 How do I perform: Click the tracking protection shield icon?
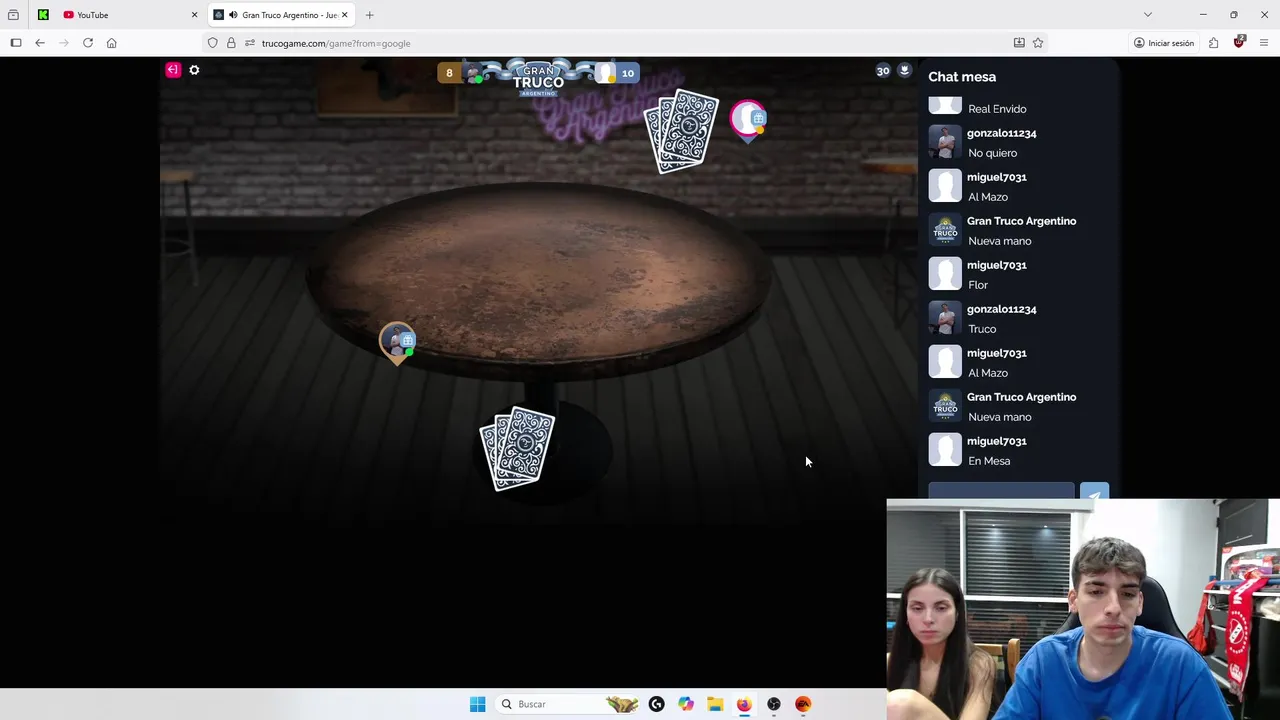213,43
